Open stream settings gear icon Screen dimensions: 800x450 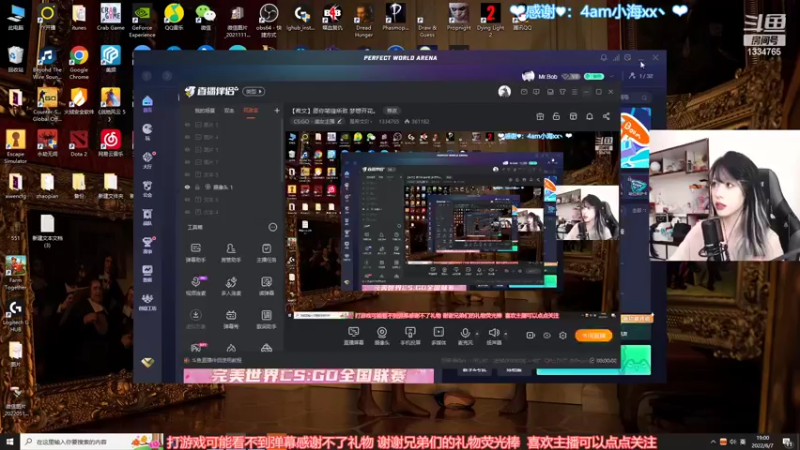click(x=563, y=335)
